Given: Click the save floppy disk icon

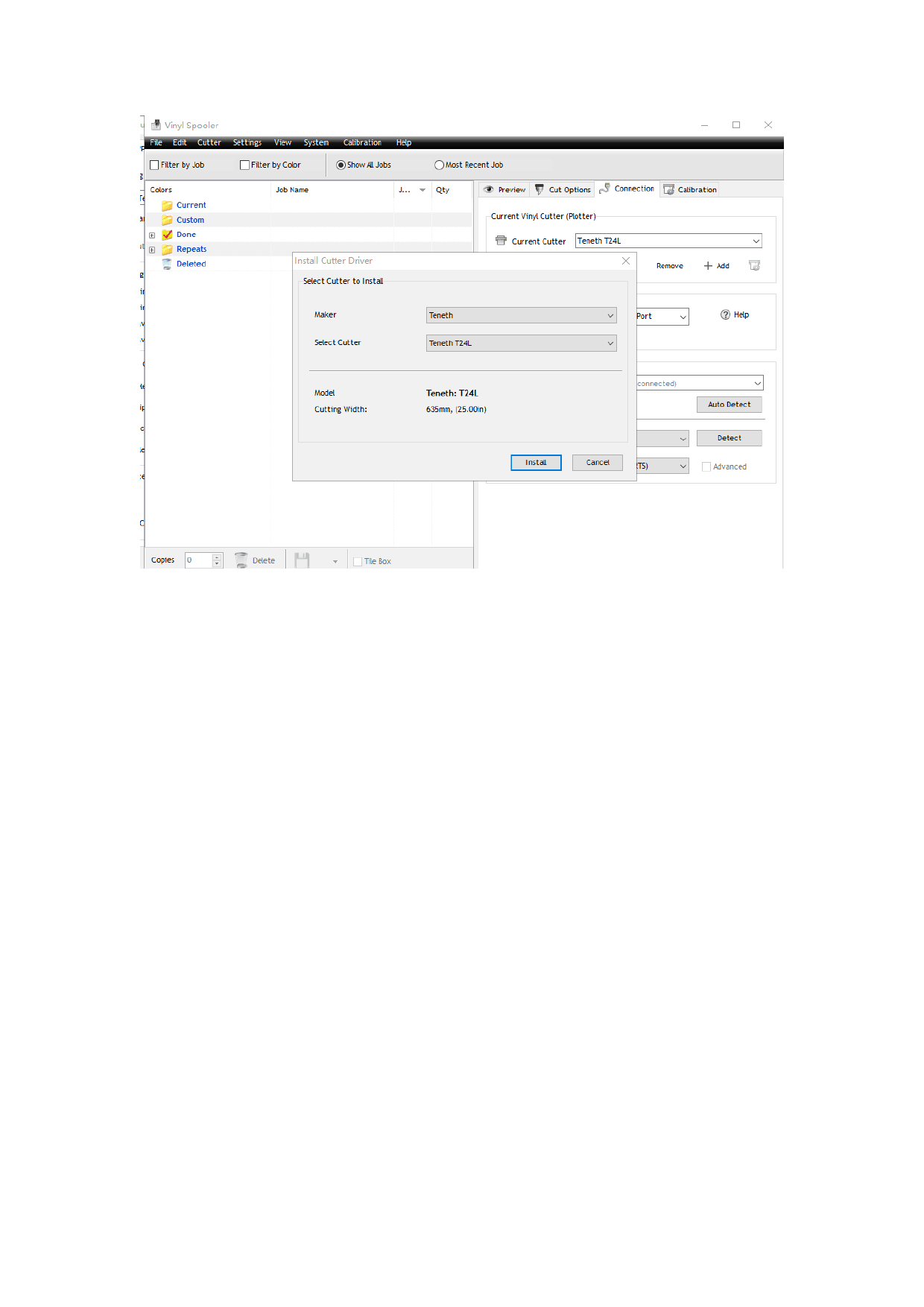Looking at the screenshot, I should [302, 560].
